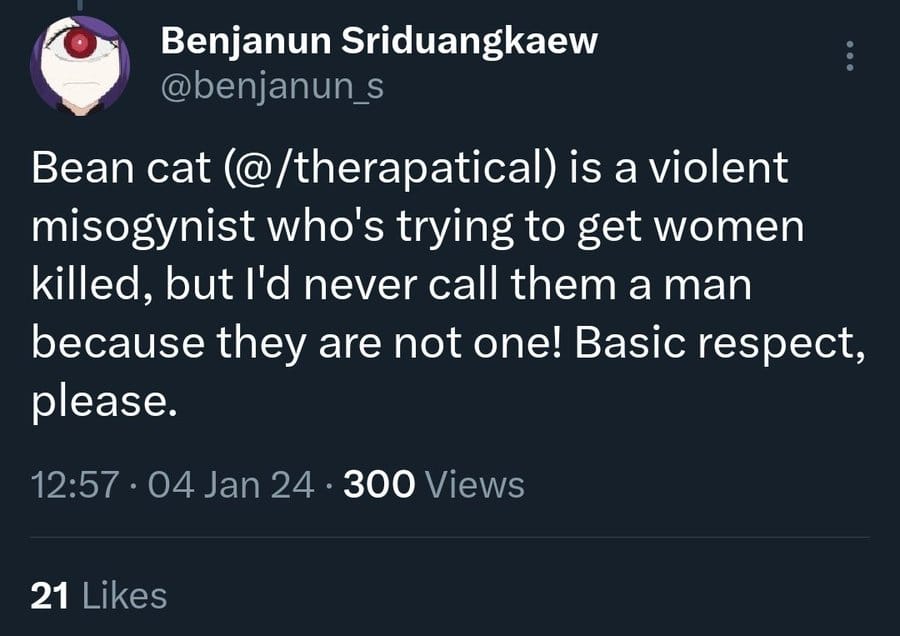Click the divider line above the Likes count
This screenshot has height=636, width=900.
450,537
